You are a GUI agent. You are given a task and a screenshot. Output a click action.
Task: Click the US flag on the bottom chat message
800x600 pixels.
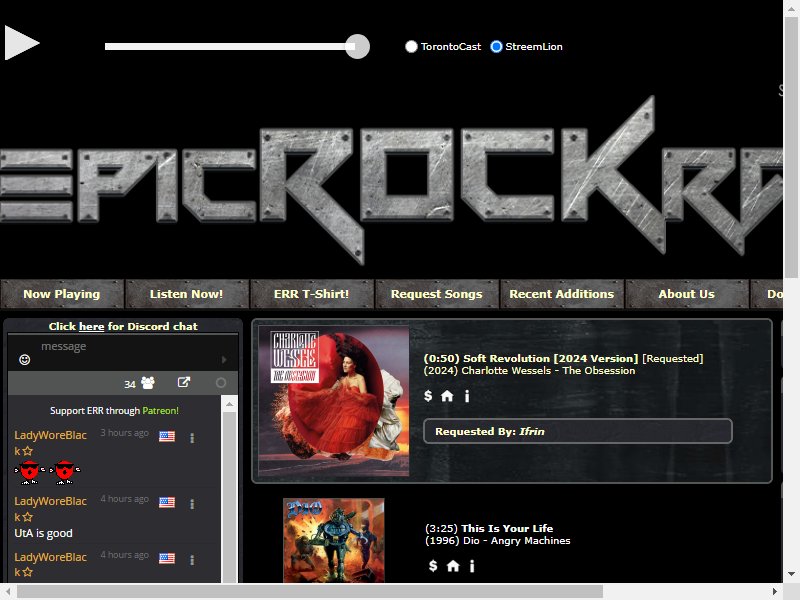click(x=167, y=559)
